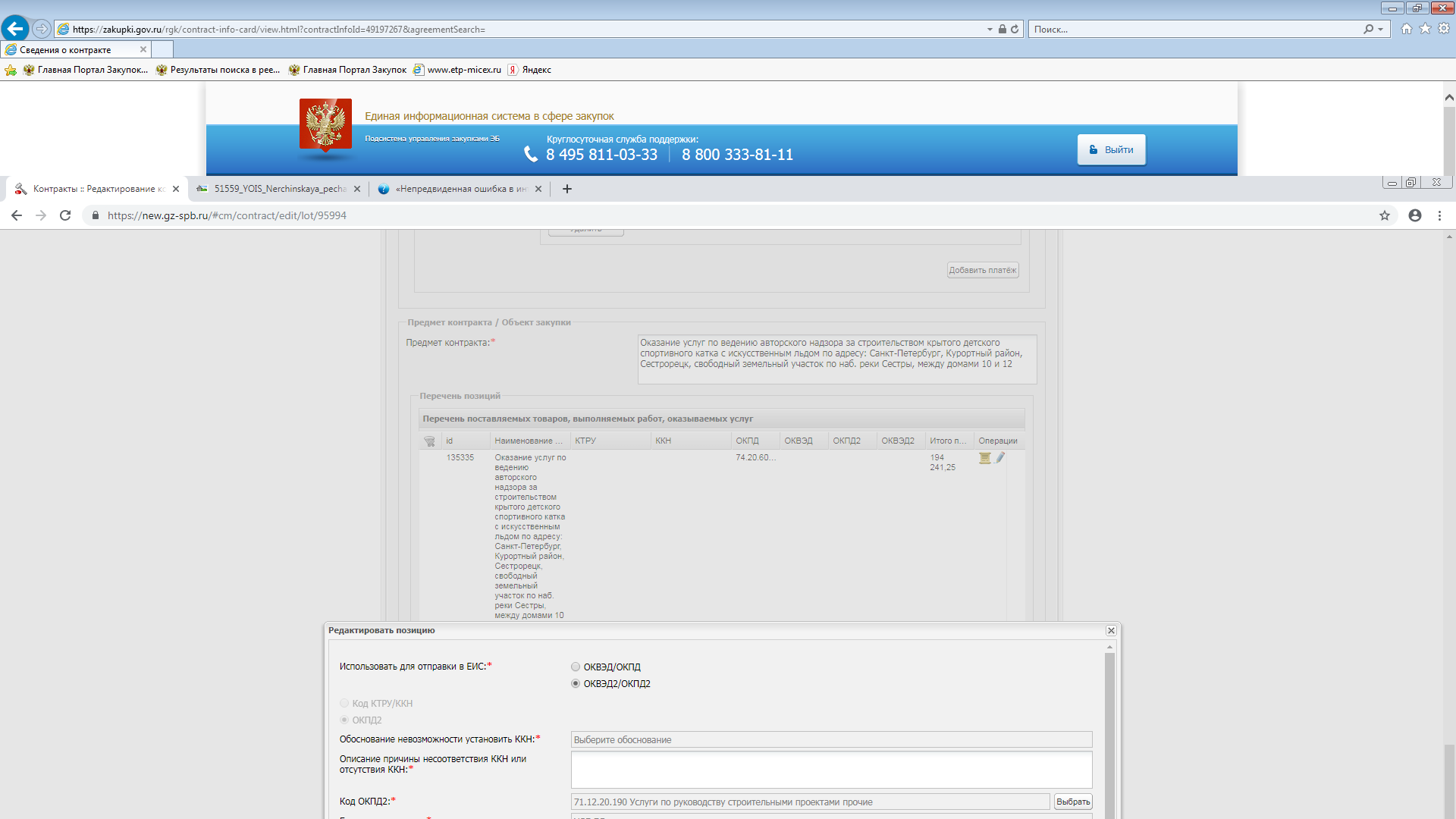Bookmark page with Chrome star icon

[x=1385, y=215]
